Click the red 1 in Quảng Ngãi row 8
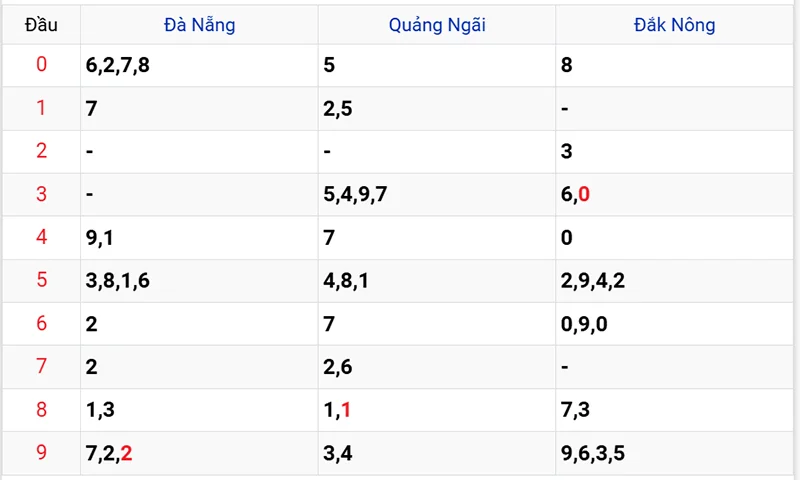This screenshot has height=480, width=800. (x=346, y=410)
